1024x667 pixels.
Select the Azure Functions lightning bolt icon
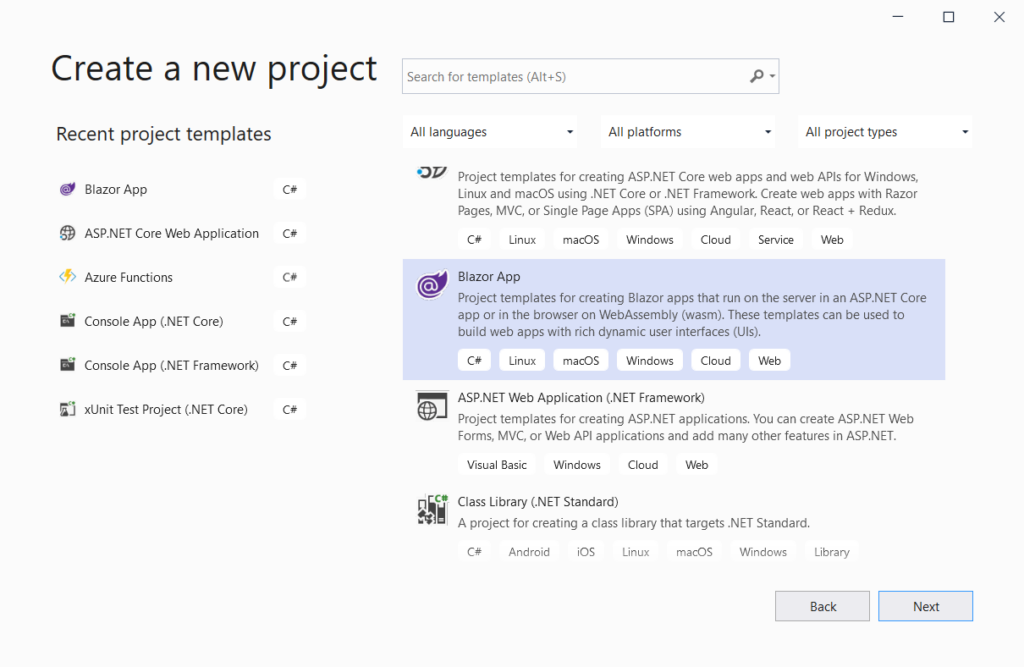(68, 276)
